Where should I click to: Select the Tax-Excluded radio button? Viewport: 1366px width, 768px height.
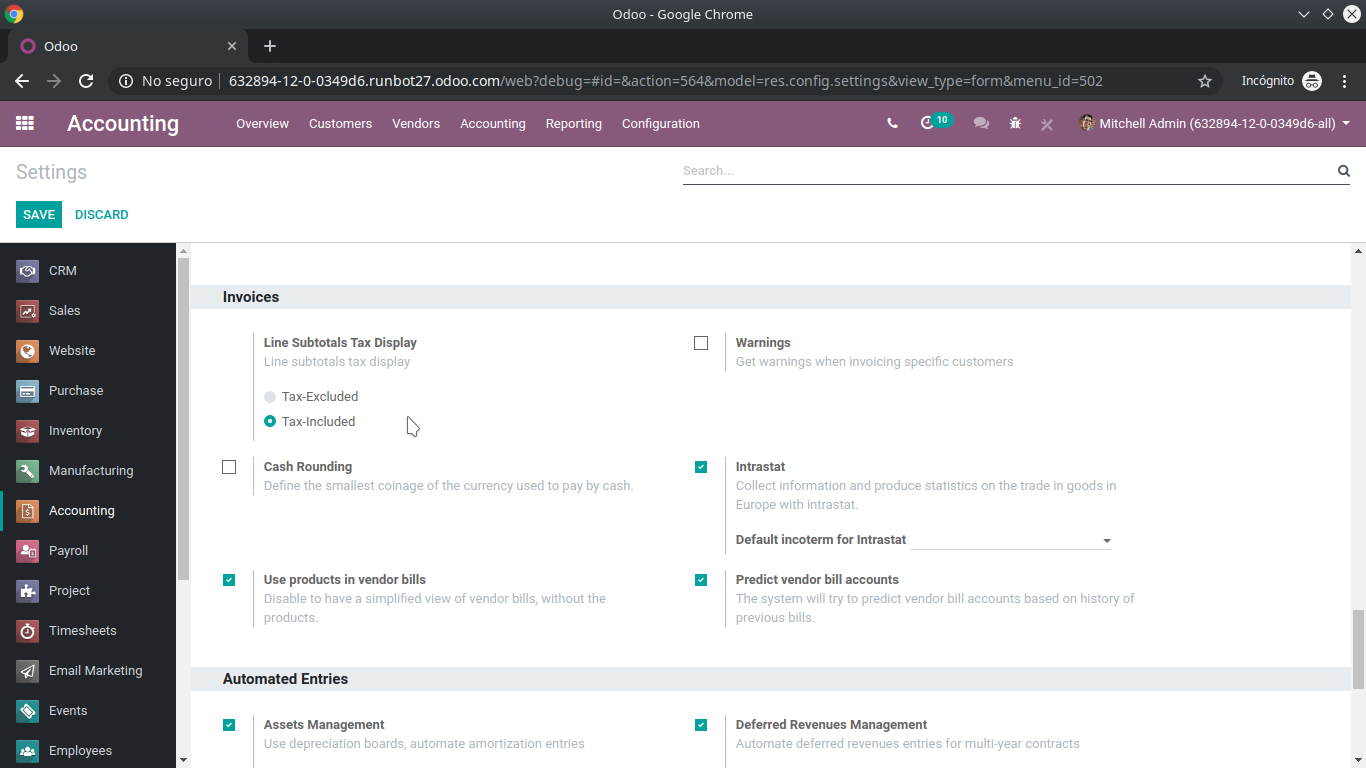click(269, 396)
